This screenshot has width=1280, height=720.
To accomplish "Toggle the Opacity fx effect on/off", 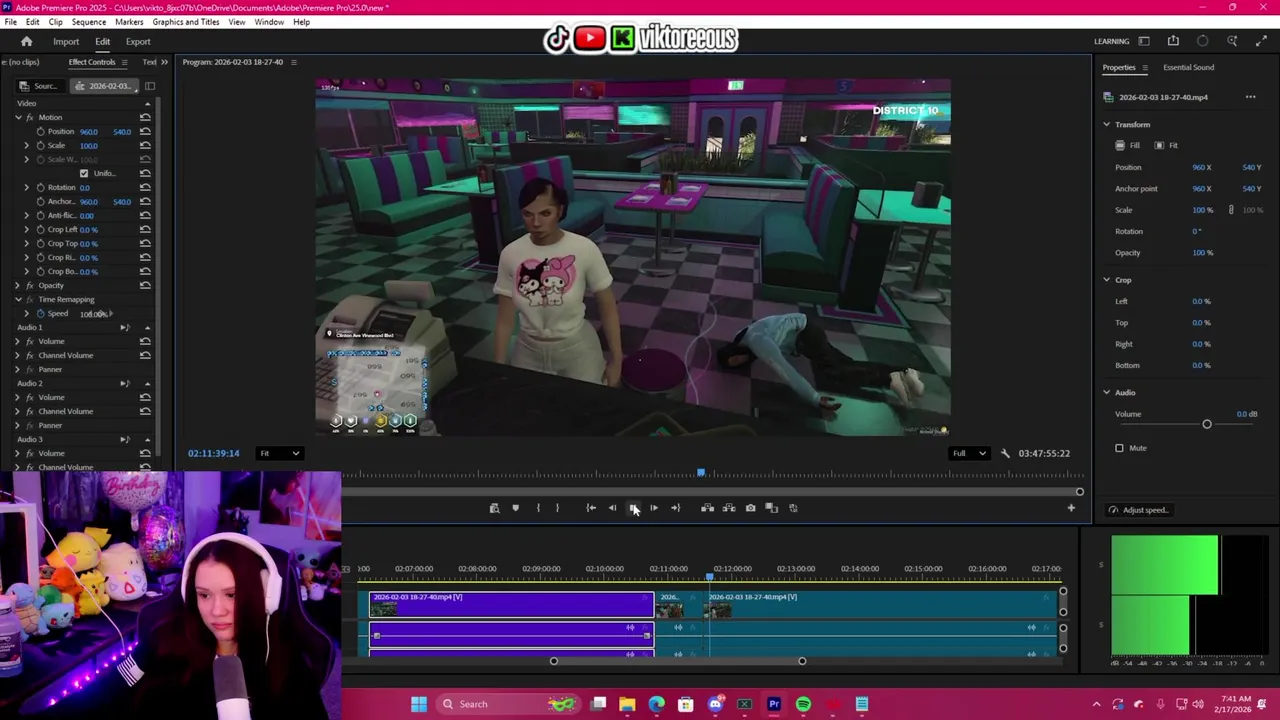I will pyautogui.click(x=30, y=285).
